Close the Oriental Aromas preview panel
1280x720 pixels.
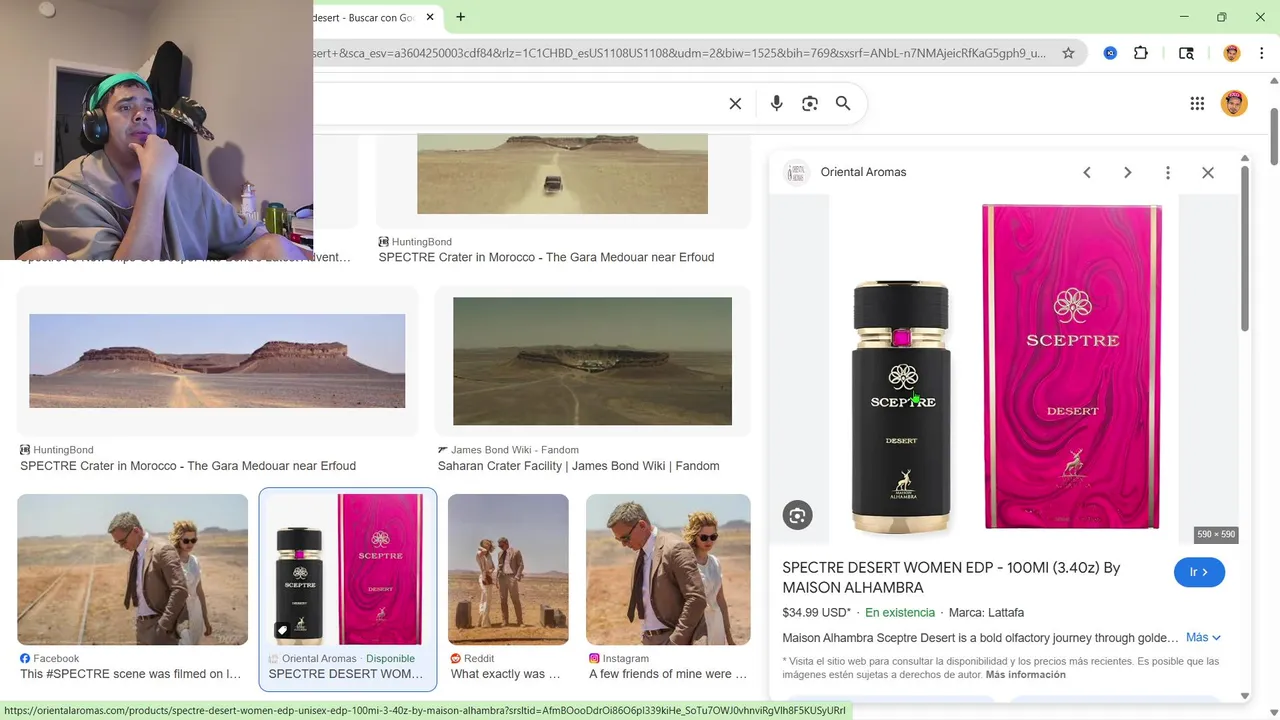[x=1208, y=172]
